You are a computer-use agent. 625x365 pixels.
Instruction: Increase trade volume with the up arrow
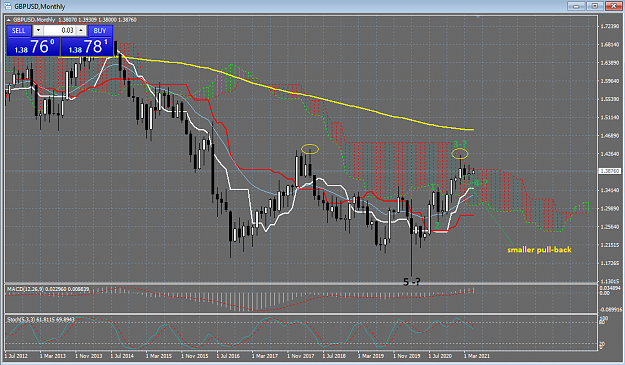[x=81, y=30]
